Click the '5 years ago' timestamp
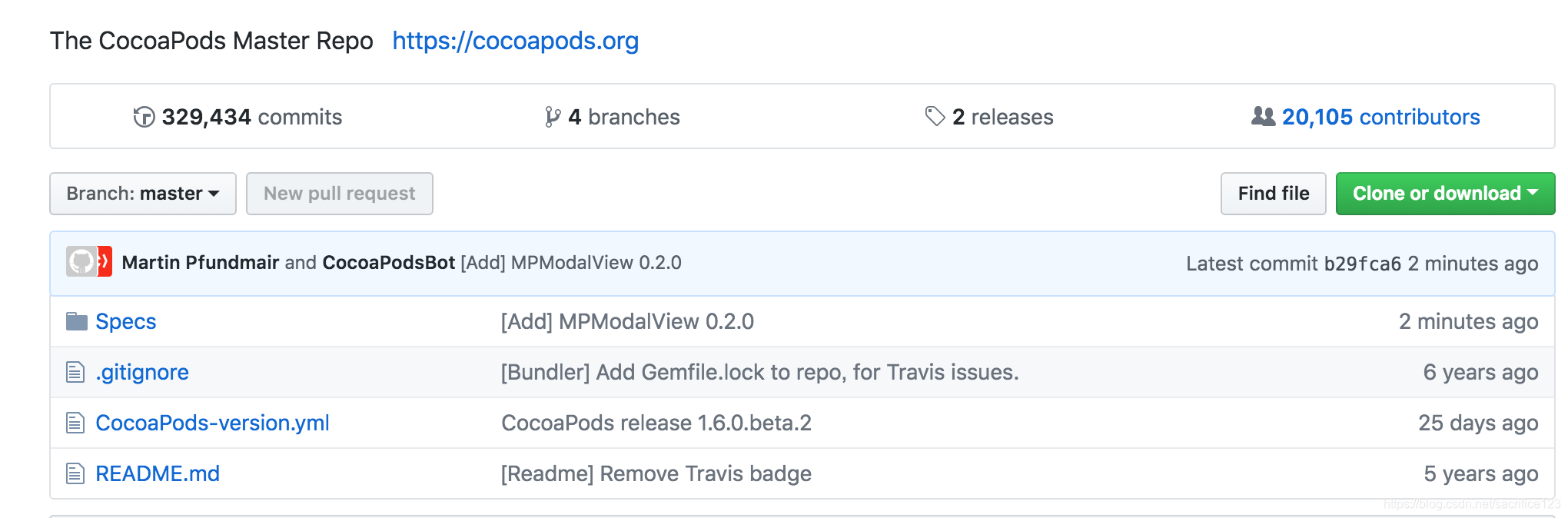Viewport: 1568px width, 518px height. [x=1480, y=473]
